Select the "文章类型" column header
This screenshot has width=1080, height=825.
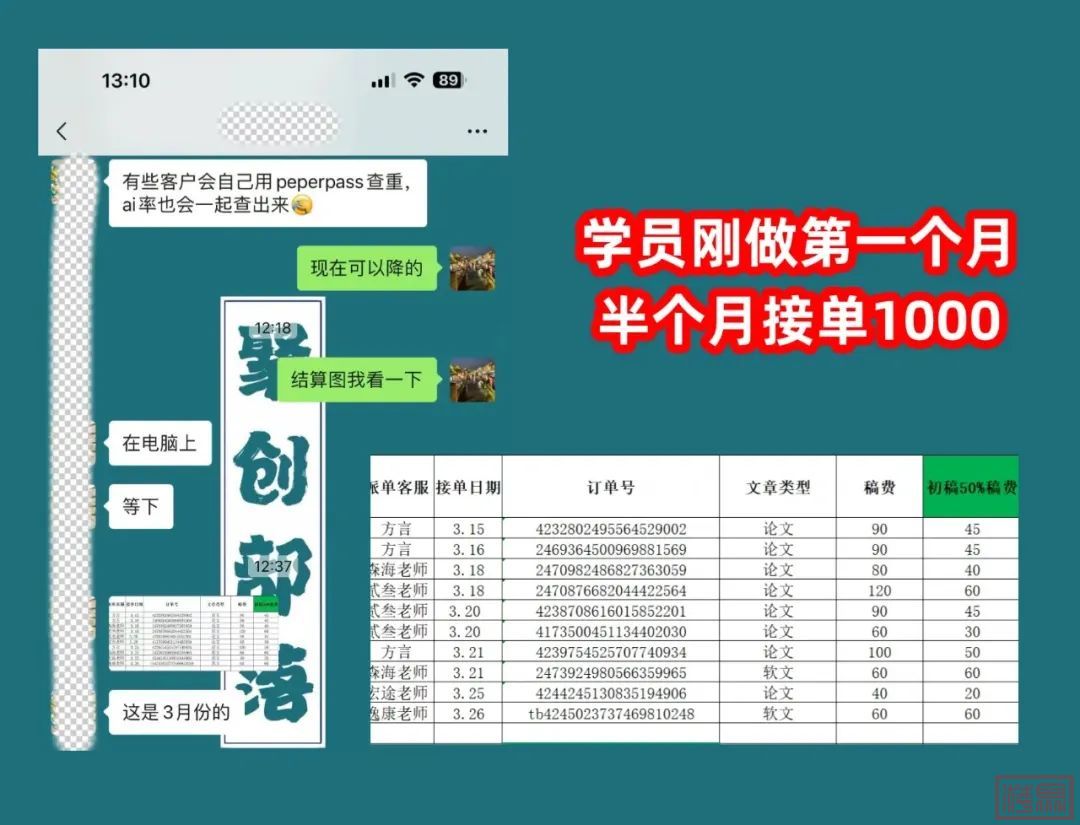click(777, 487)
